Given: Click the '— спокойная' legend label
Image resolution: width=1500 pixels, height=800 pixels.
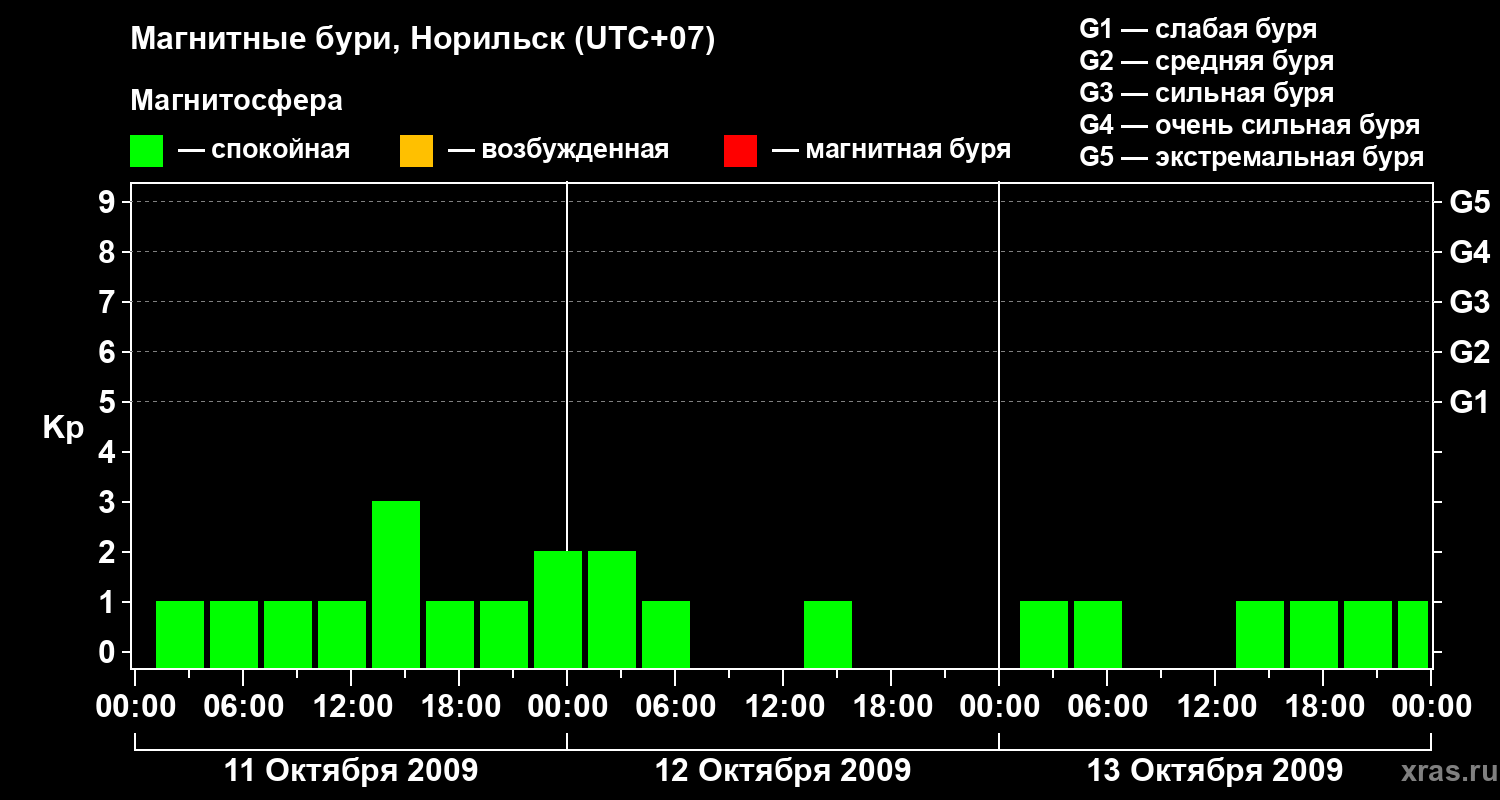Looking at the screenshot, I should click(264, 150).
